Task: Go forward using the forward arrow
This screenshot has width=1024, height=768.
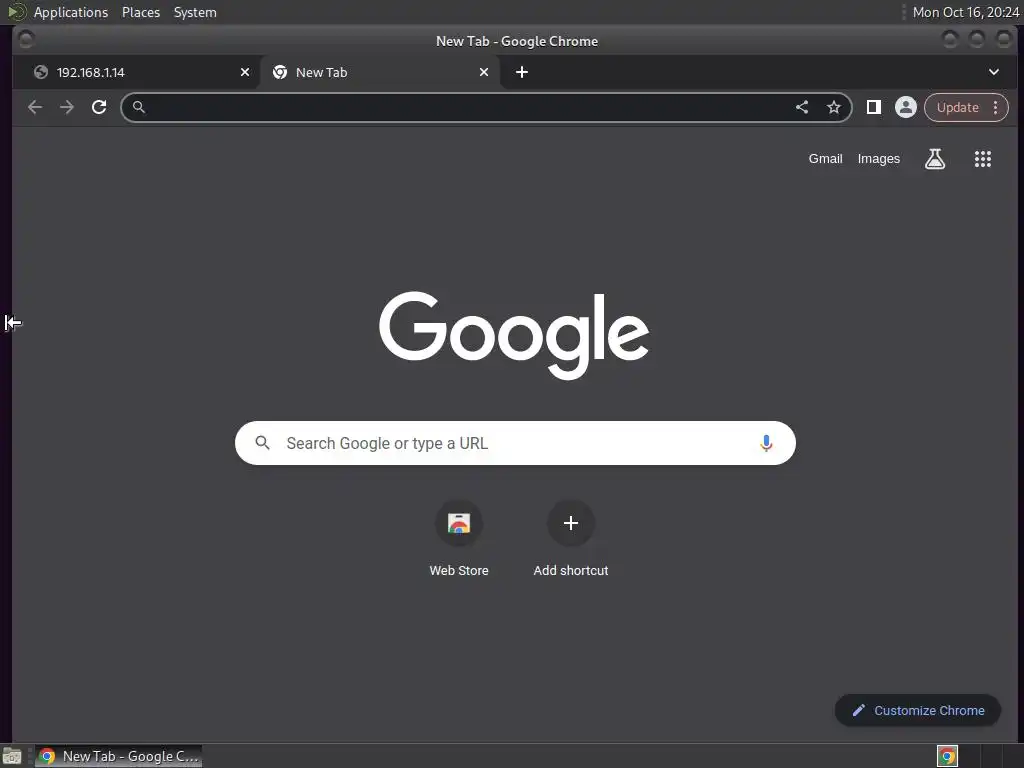Action: (x=67, y=107)
